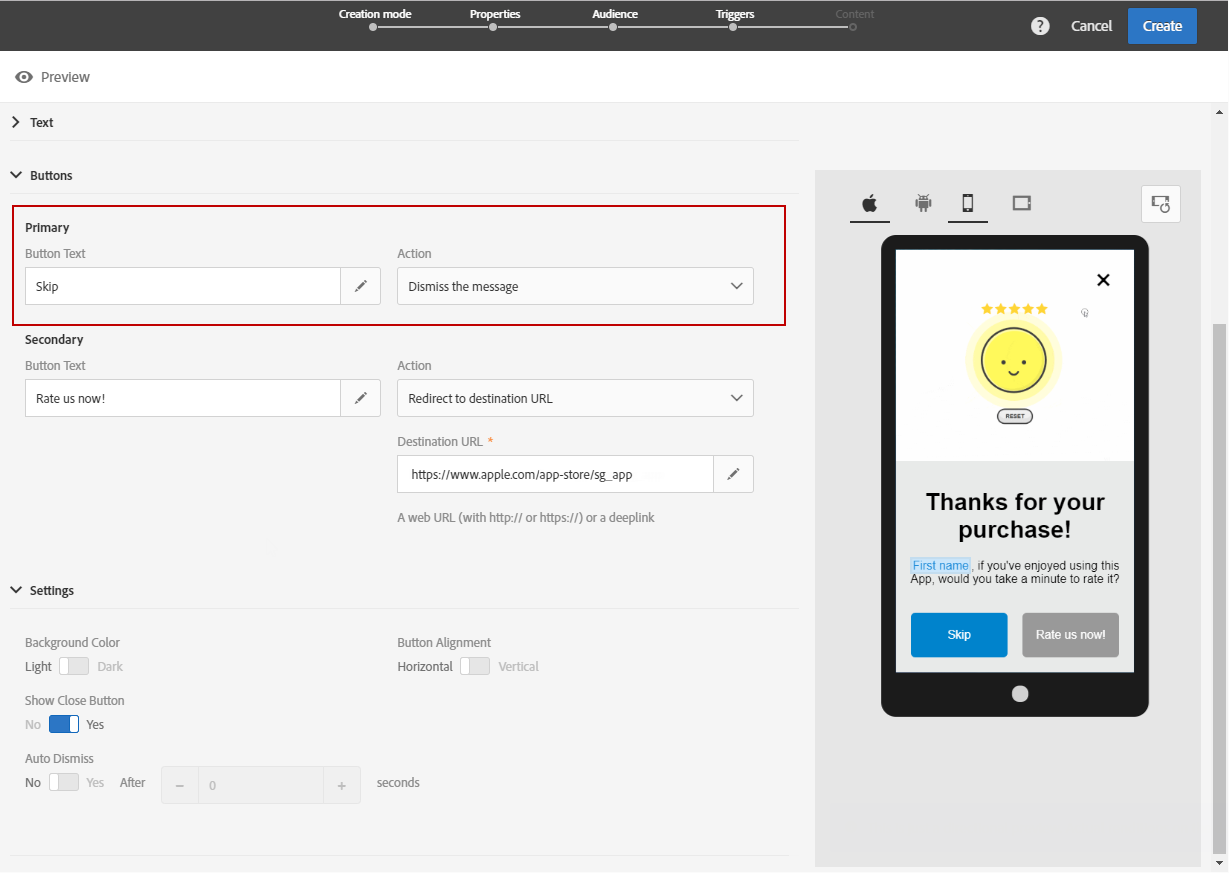
Task: Click pencil icon beside Rate us now!
Action: (x=361, y=398)
